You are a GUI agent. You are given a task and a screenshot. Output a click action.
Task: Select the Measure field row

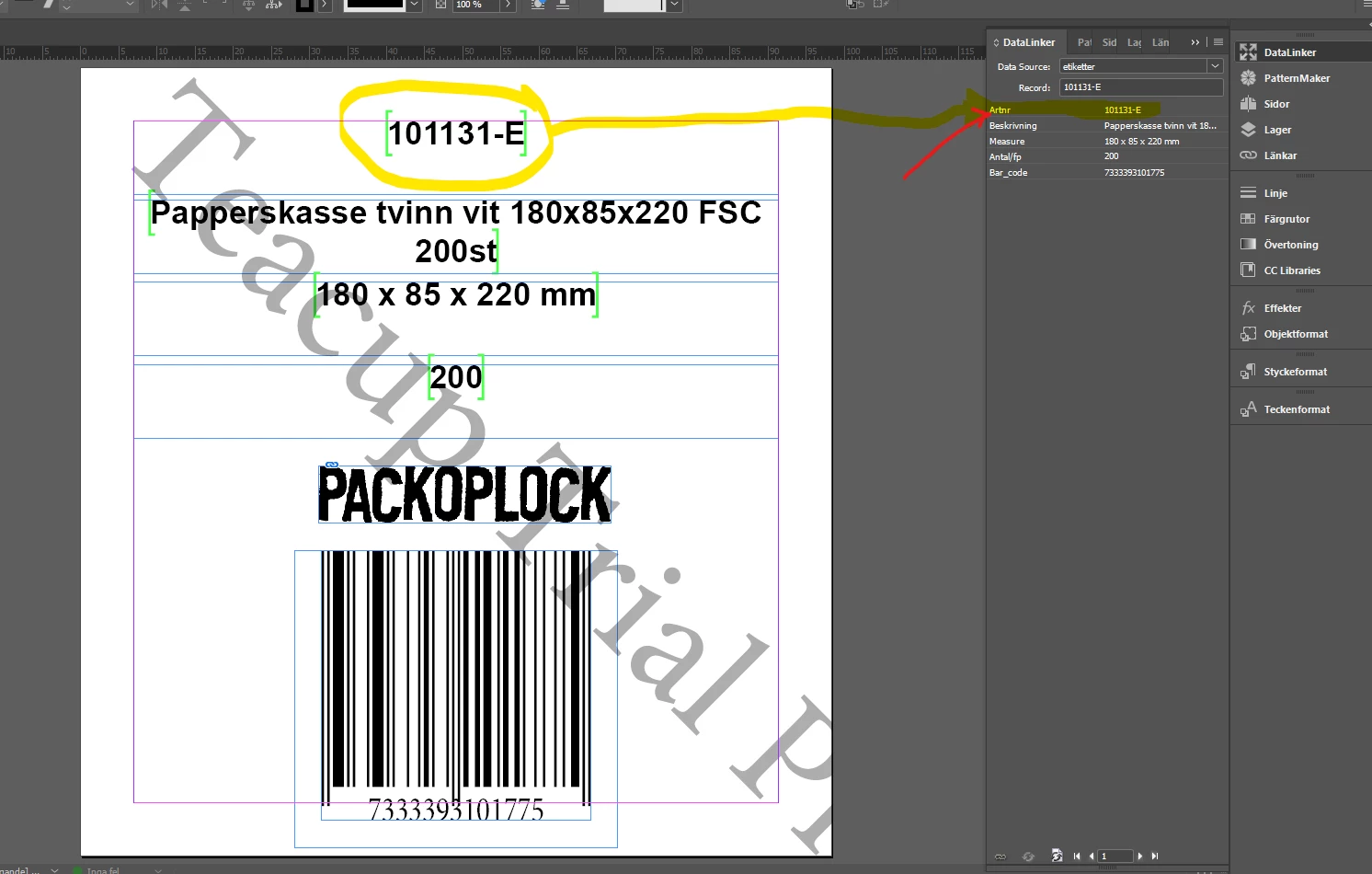coord(1107,141)
